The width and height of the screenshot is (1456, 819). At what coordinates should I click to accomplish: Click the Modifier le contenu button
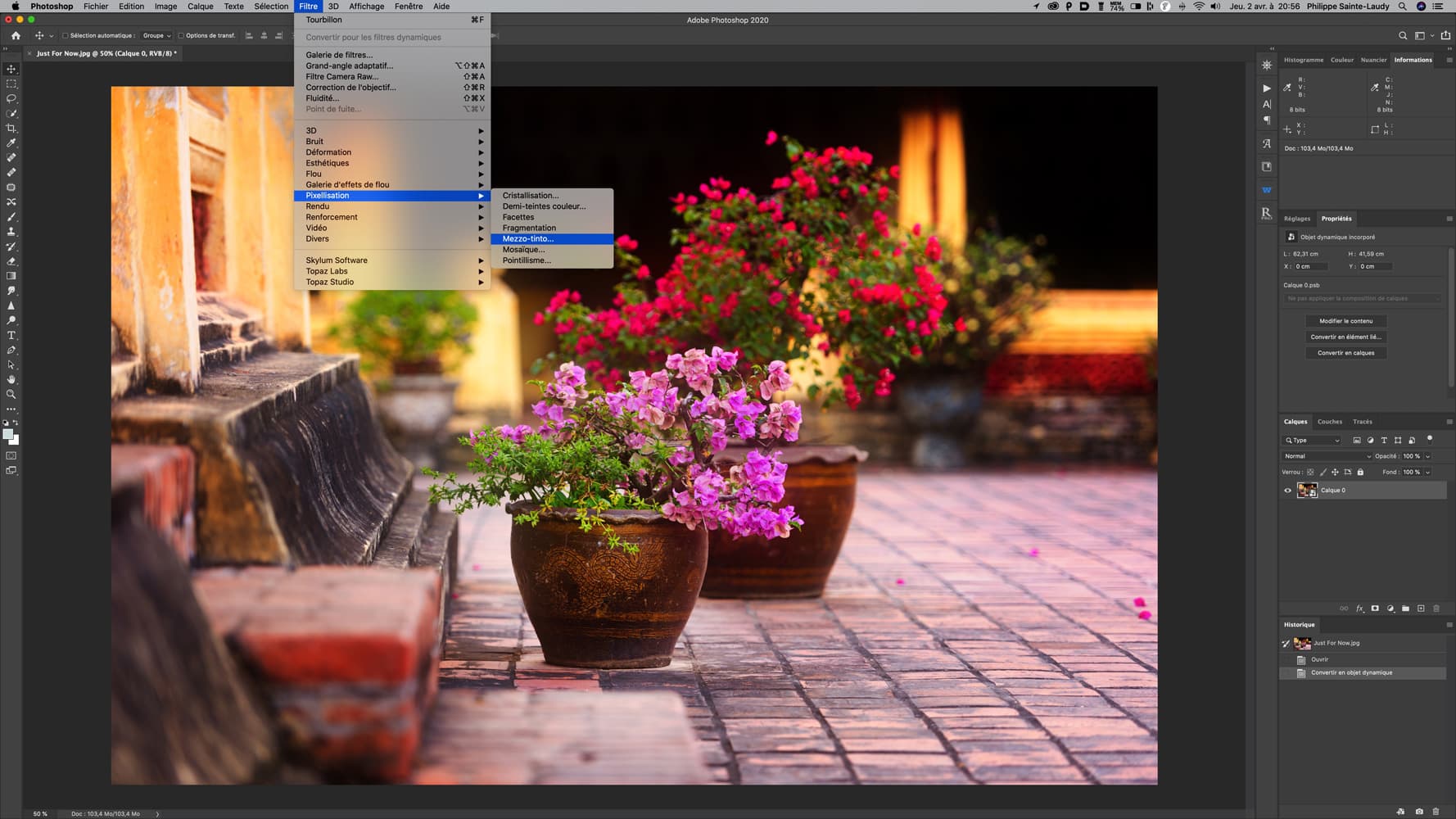point(1345,321)
